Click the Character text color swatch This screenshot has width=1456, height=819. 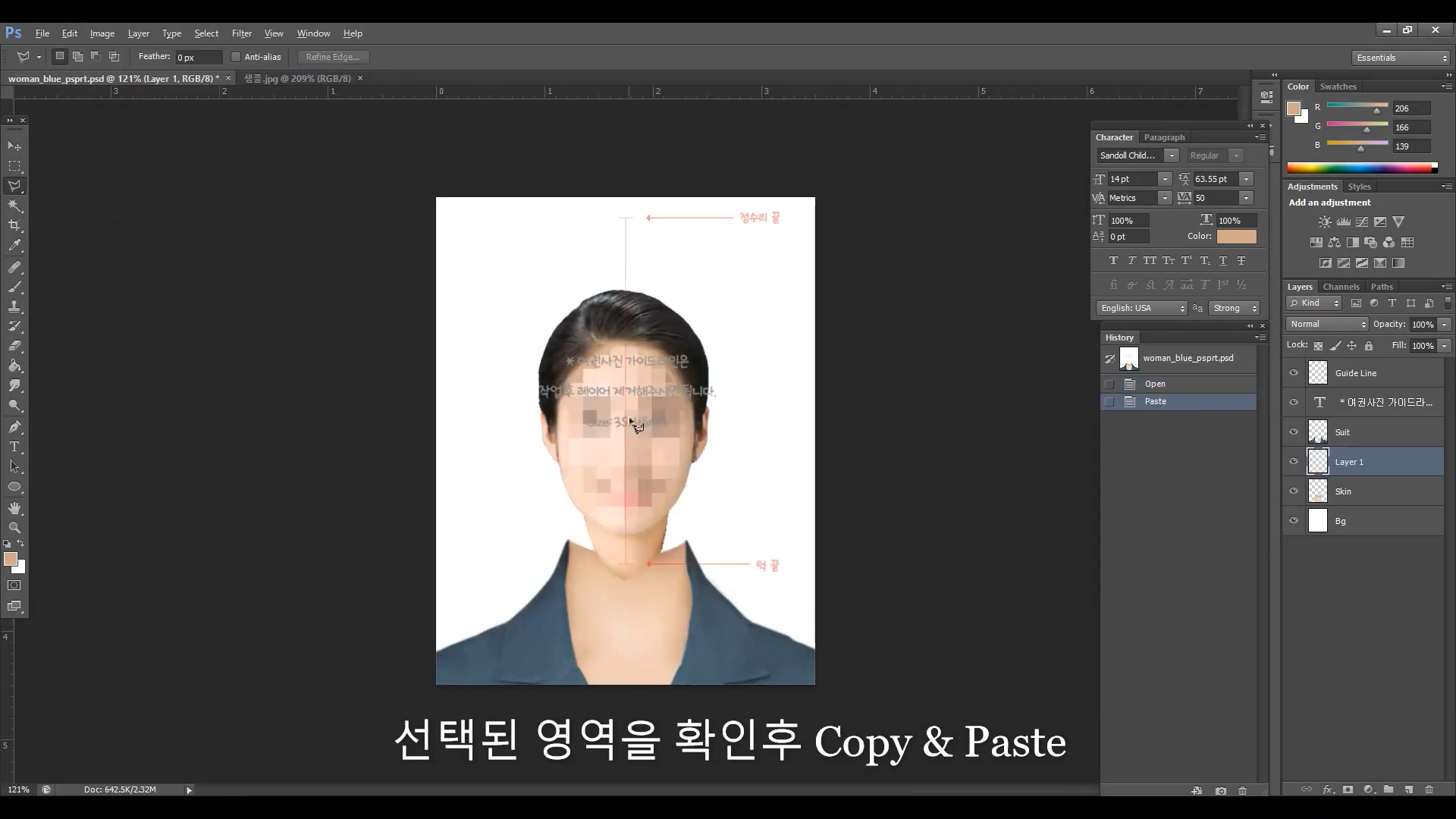(x=1236, y=237)
